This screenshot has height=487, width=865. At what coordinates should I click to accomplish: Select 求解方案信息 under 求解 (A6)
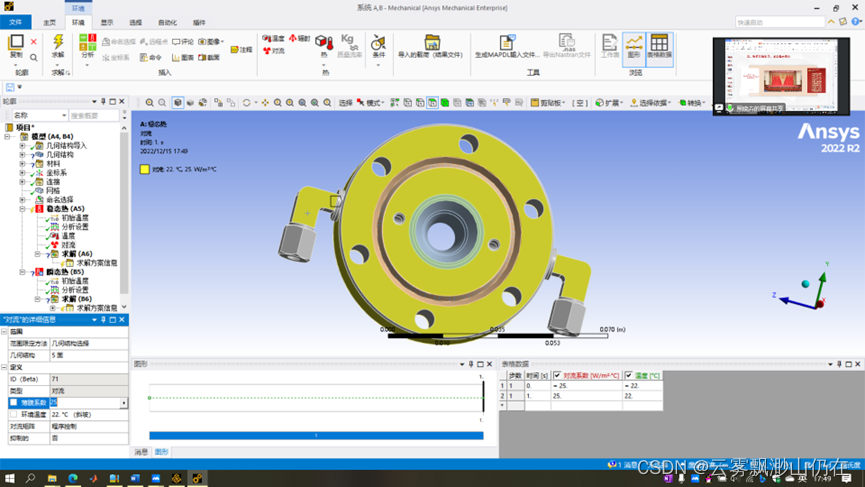(97, 263)
